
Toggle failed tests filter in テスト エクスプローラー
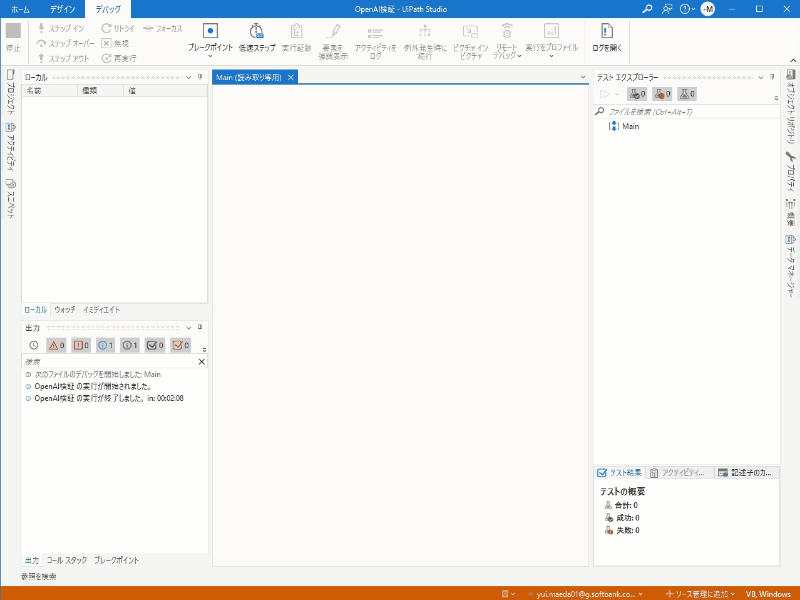tap(662, 94)
